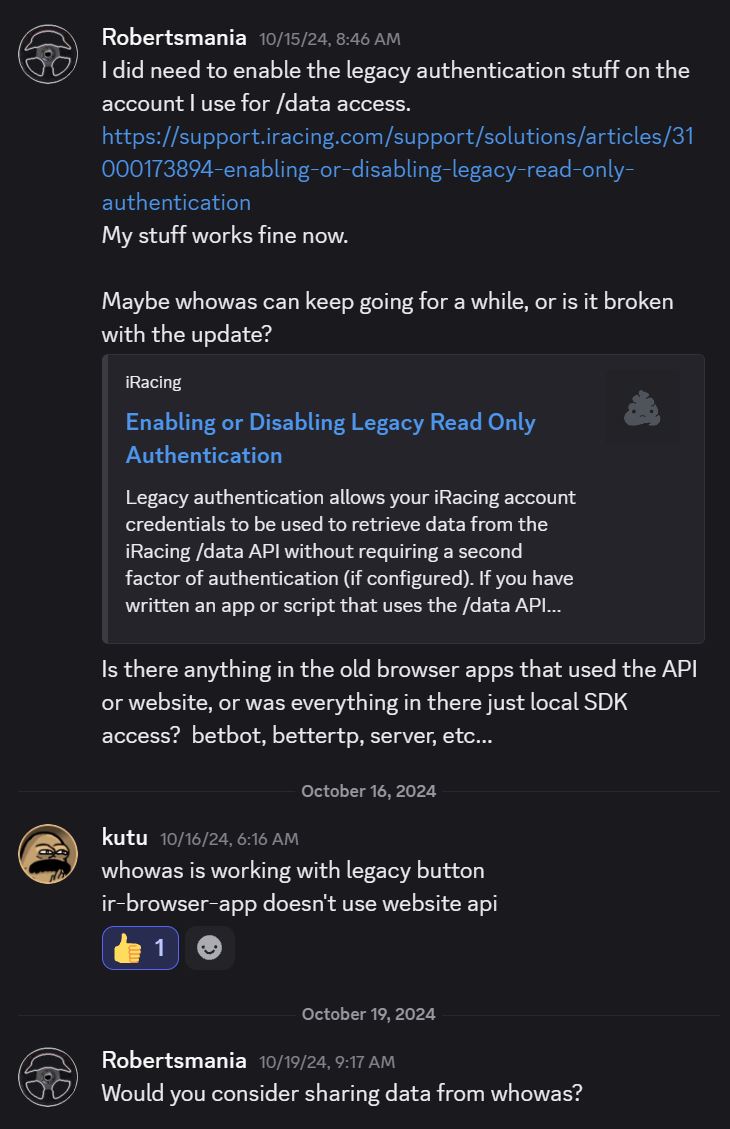730x1129 pixels.
Task: Click Robertsmania's steering wheel avatar on first message
Action: pos(48,55)
